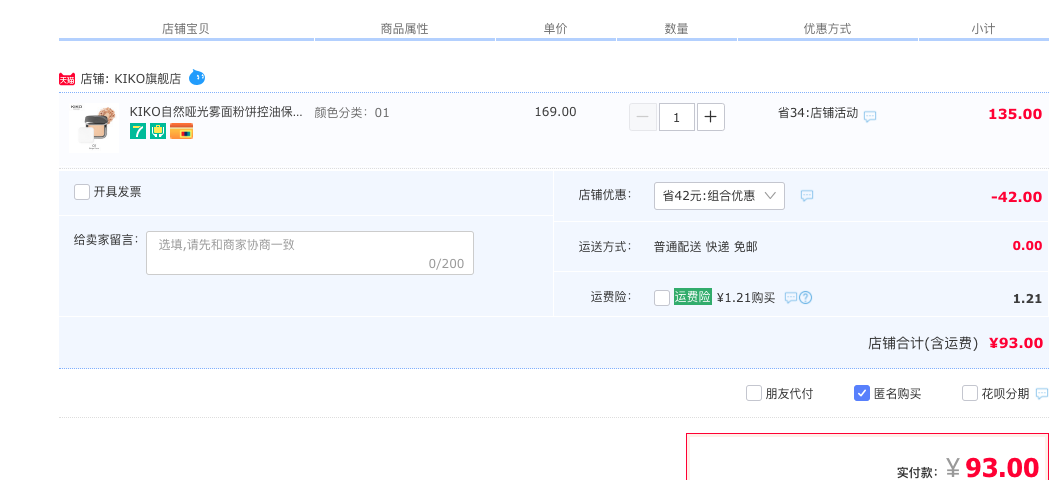Increase quantity with the plus button
Screen dimensions: 1060x480
pyautogui.click(x=710, y=117)
